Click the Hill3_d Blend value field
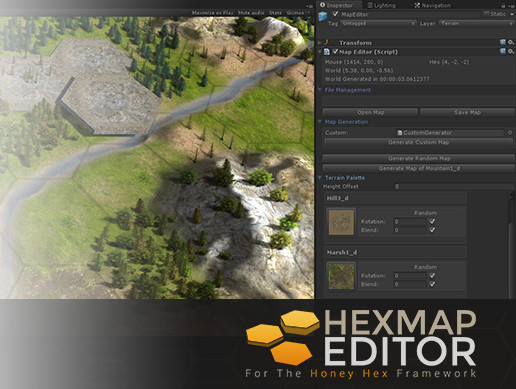The height and width of the screenshot is (389, 516). point(410,230)
